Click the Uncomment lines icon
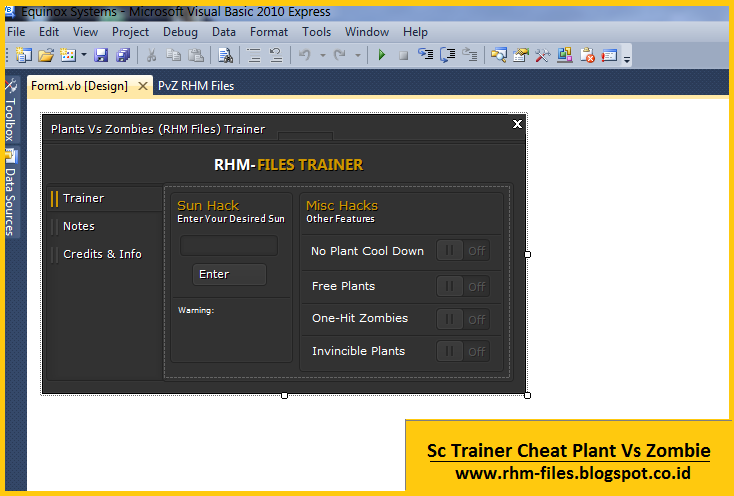 [x=276, y=55]
